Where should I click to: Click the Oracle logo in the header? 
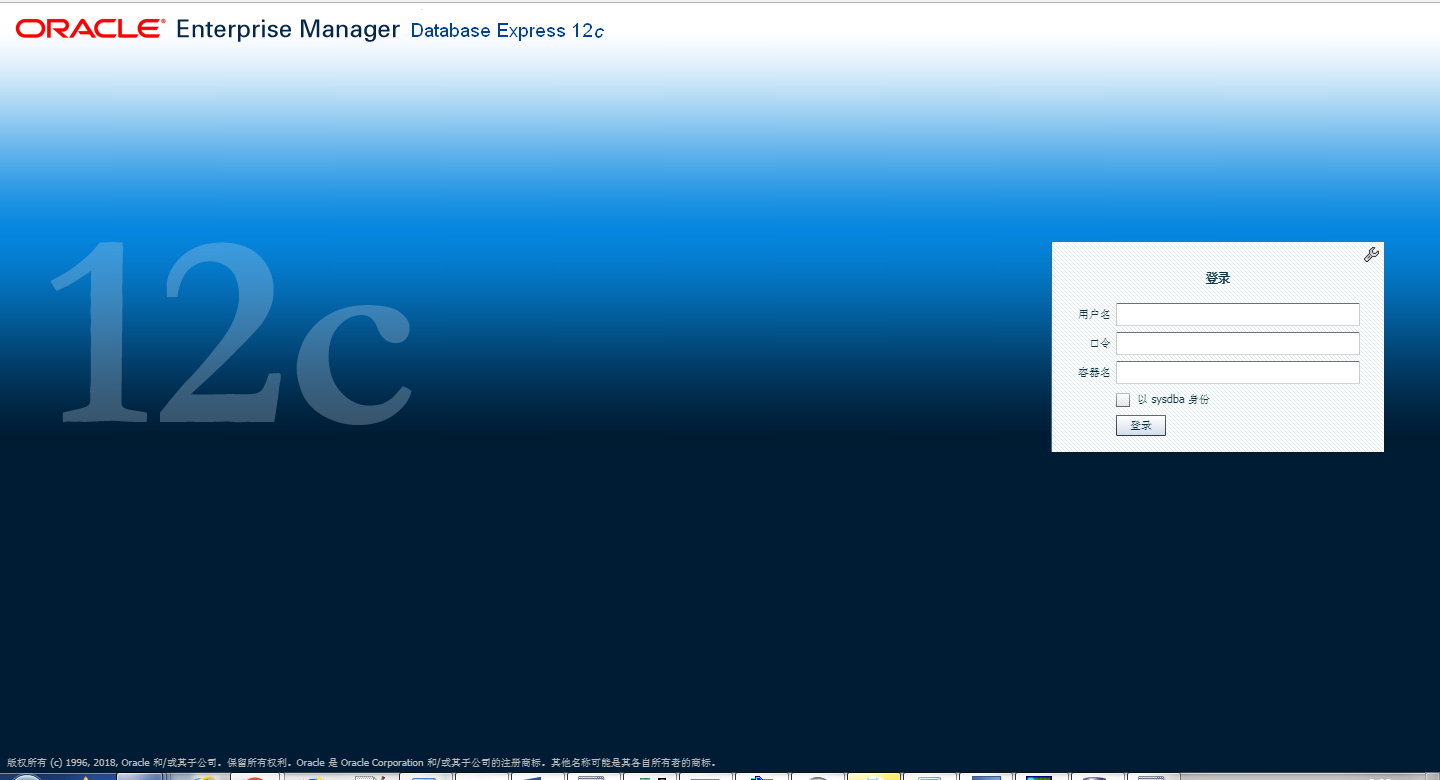[x=90, y=29]
